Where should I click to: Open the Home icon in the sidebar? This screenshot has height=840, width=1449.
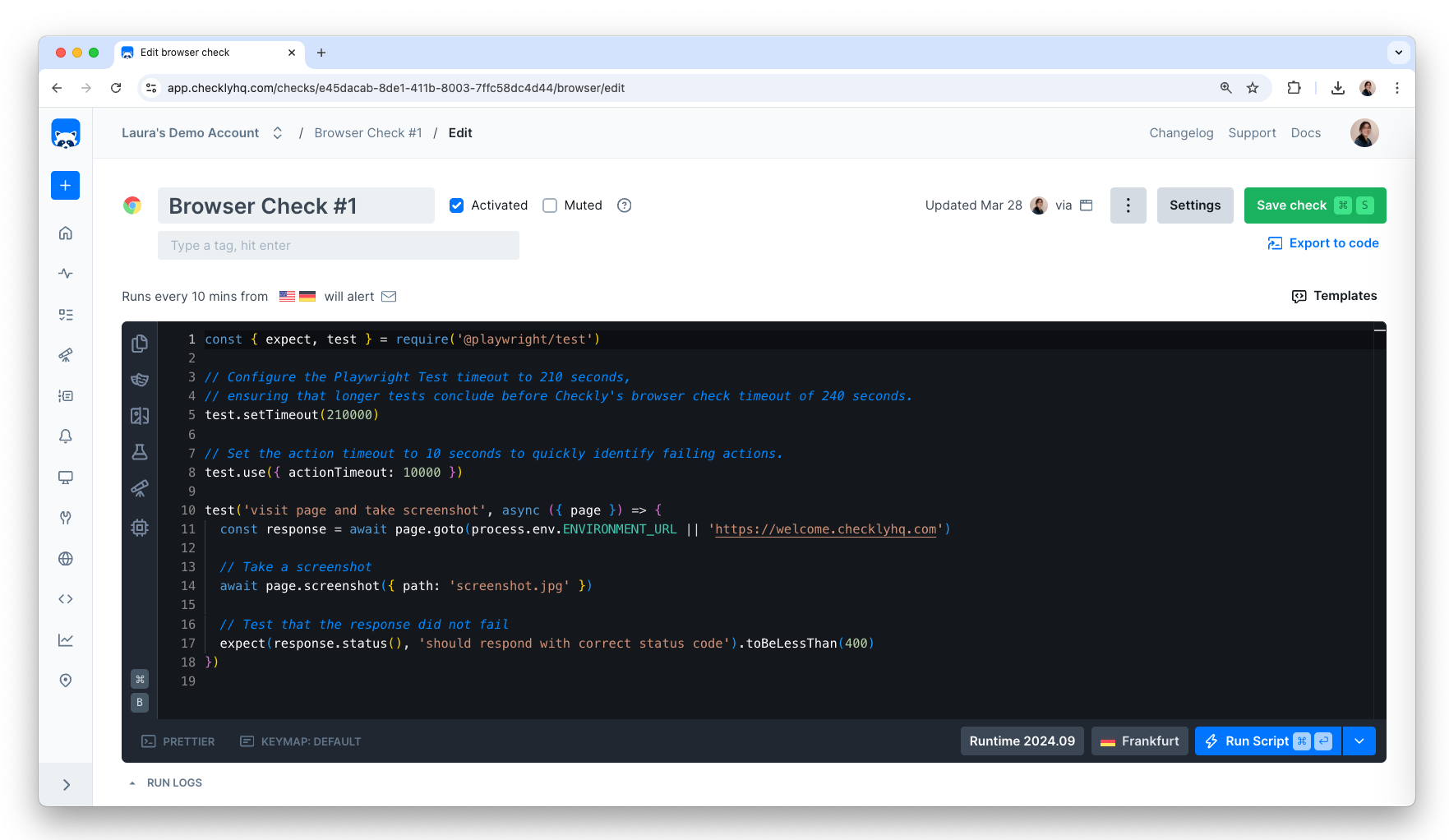(65, 233)
